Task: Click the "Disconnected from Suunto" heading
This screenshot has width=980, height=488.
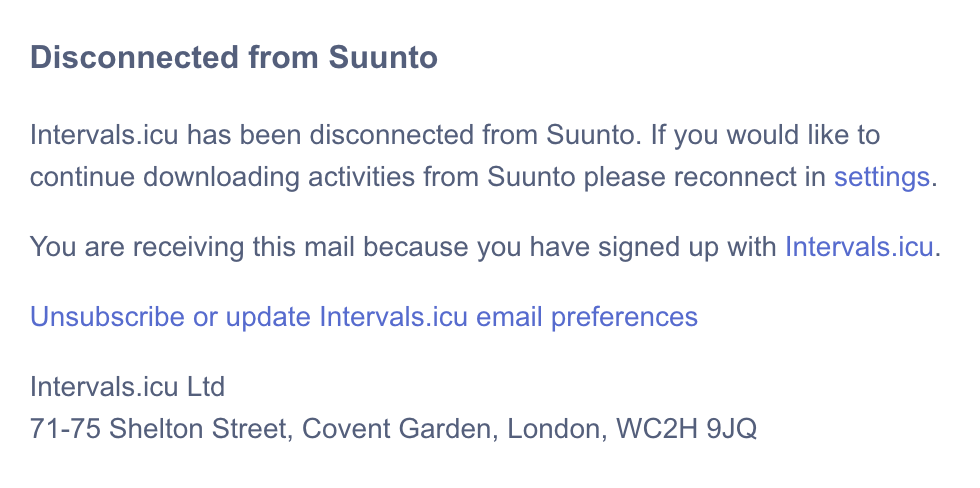Action: (x=234, y=58)
